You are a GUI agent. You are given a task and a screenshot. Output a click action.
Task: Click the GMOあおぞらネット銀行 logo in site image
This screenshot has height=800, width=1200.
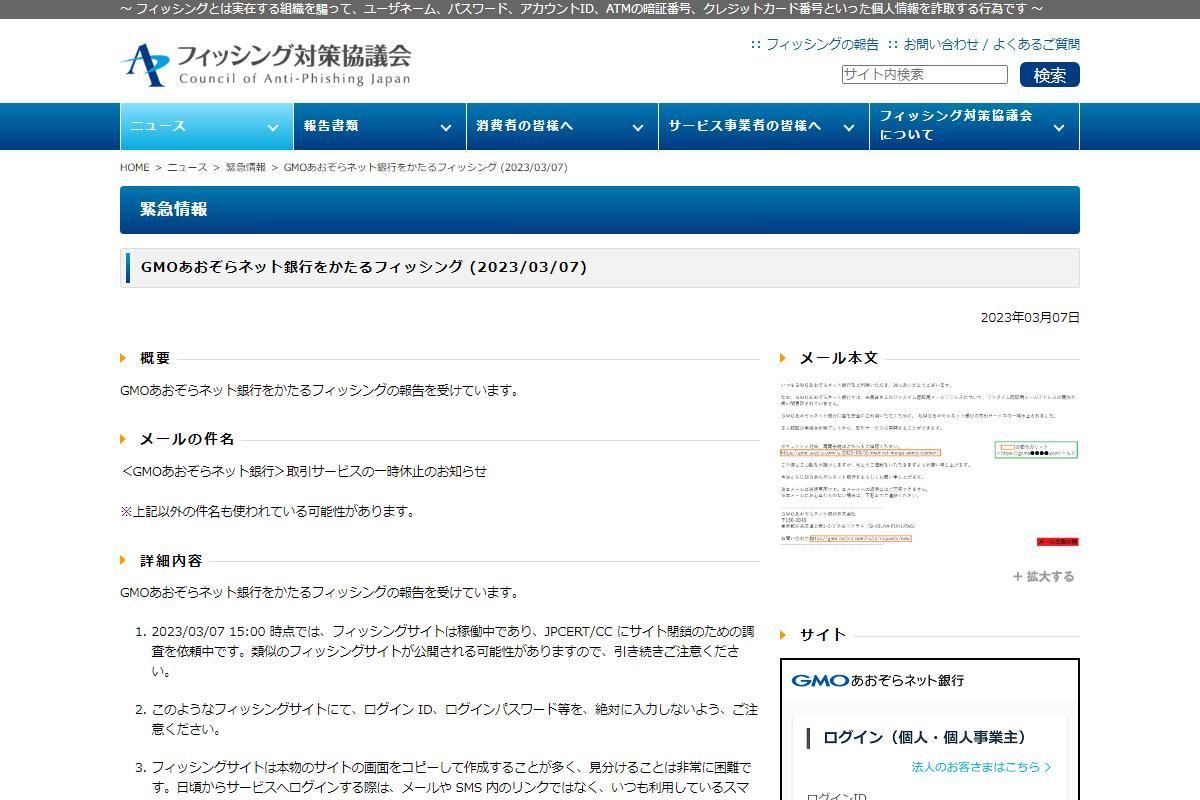click(x=878, y=680)
